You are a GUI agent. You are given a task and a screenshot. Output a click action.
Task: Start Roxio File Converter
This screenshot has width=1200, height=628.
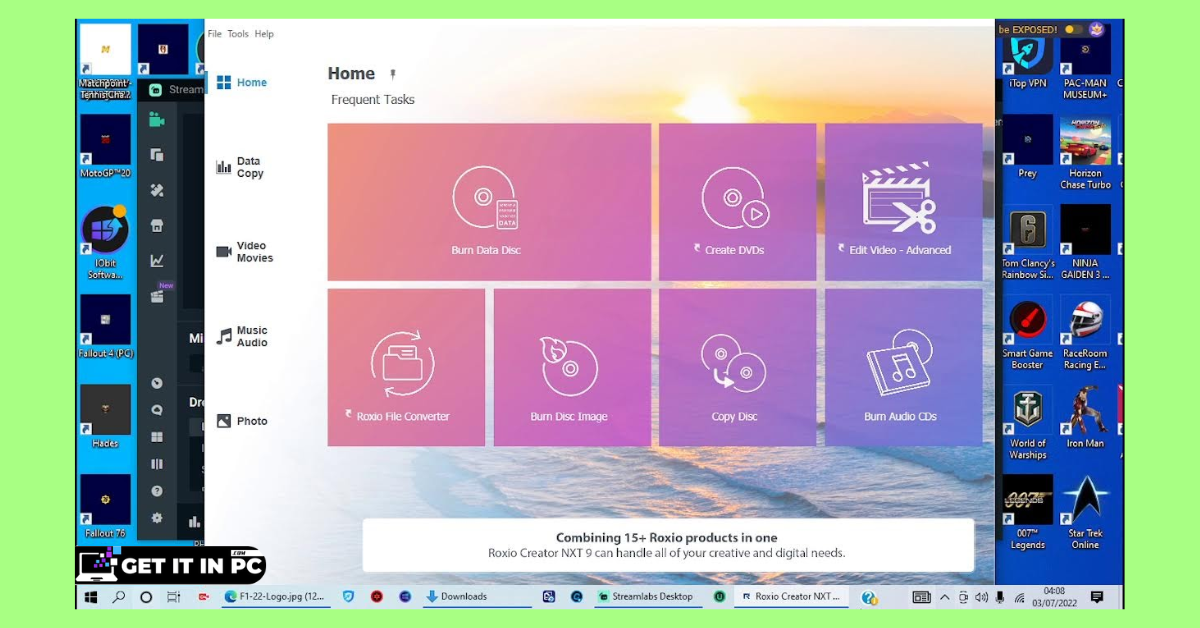(406, 367)
